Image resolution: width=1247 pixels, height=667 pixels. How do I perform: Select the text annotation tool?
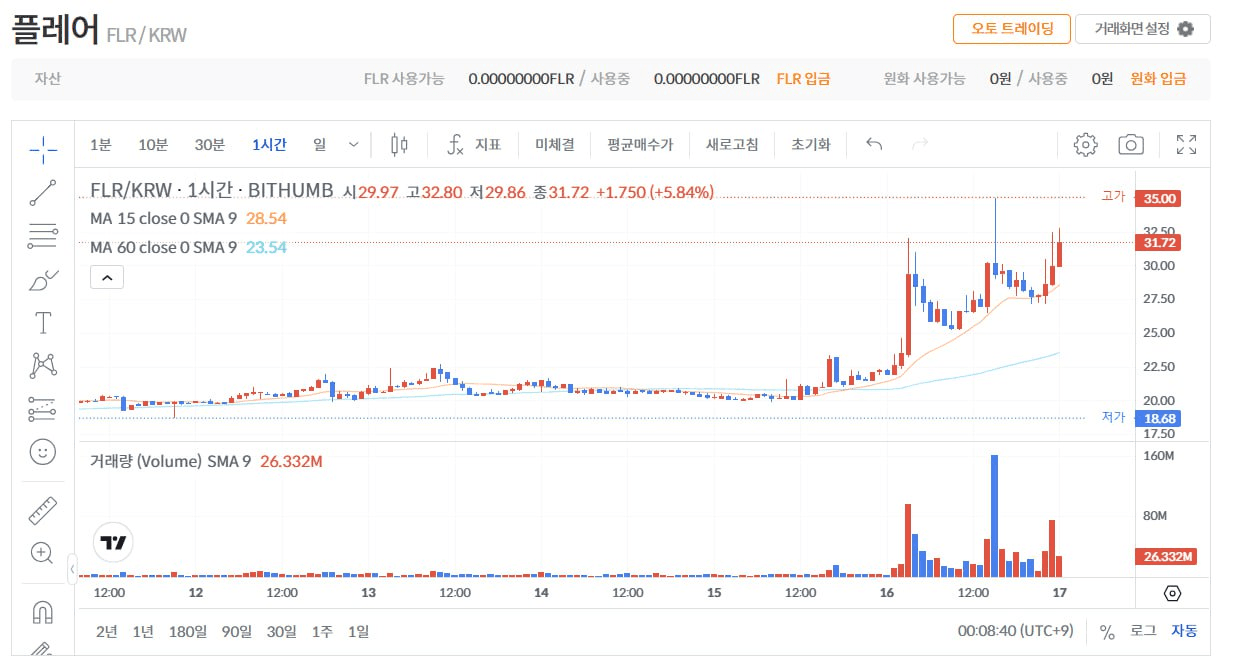43,323
